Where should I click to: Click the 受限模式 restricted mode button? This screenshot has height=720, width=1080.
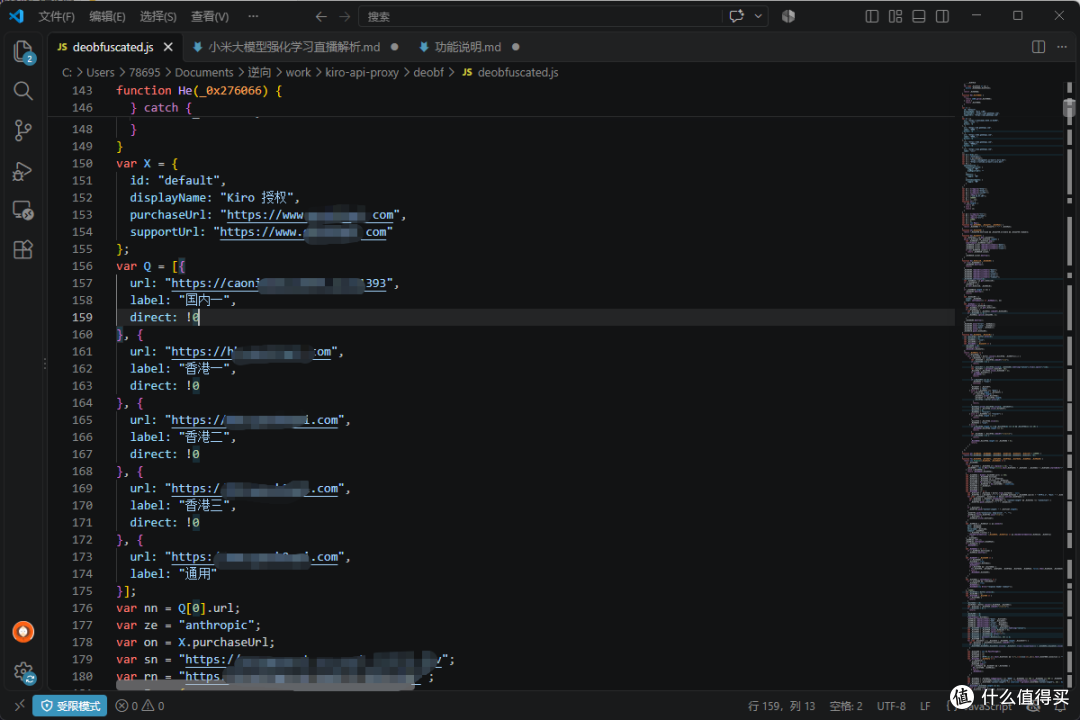pos(70,706)
